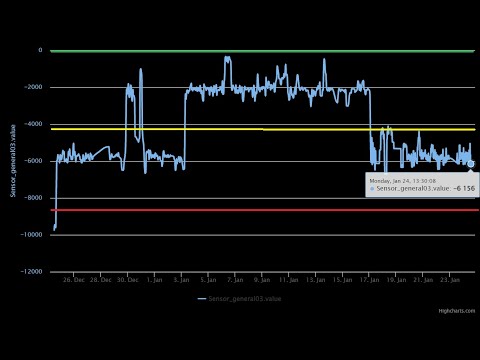Click the y-axis label 0

[x=40, y=50]
